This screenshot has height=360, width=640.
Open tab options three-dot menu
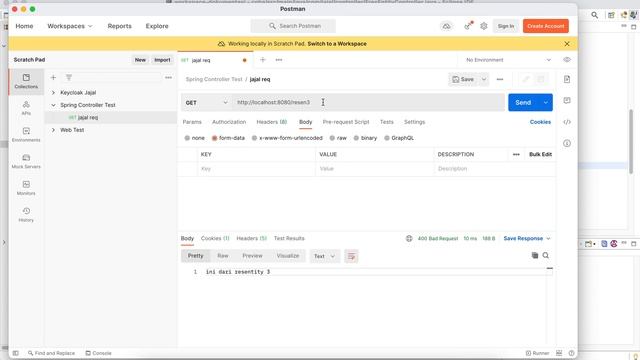click(279, 60)
